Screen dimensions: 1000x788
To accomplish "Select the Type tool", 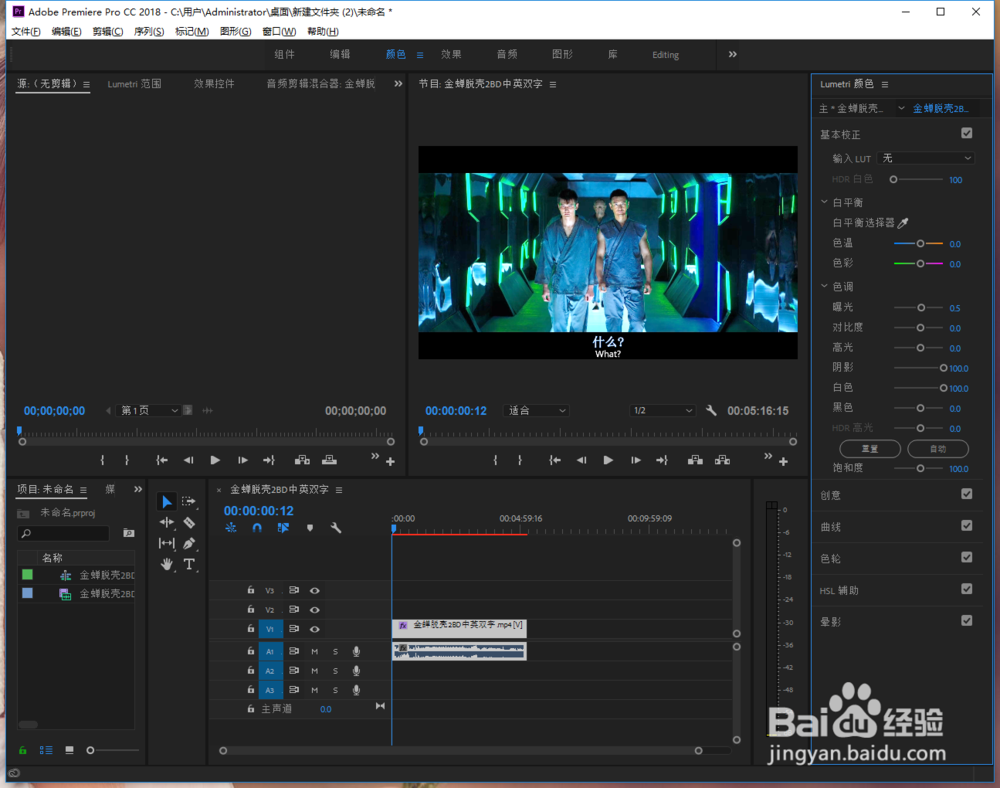I will [x=189, y=564].
